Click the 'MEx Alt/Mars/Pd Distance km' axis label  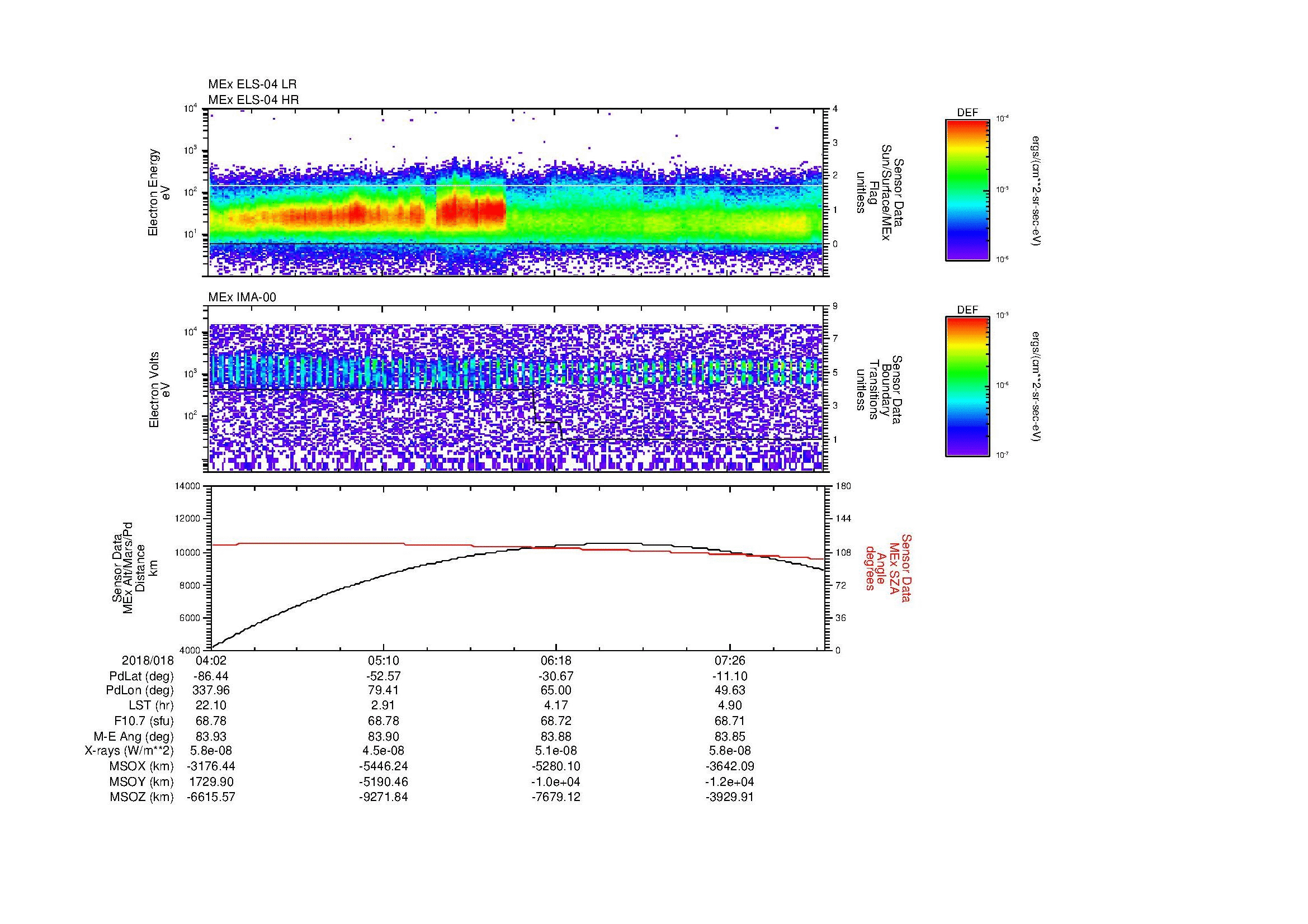(x=134, y=567)
